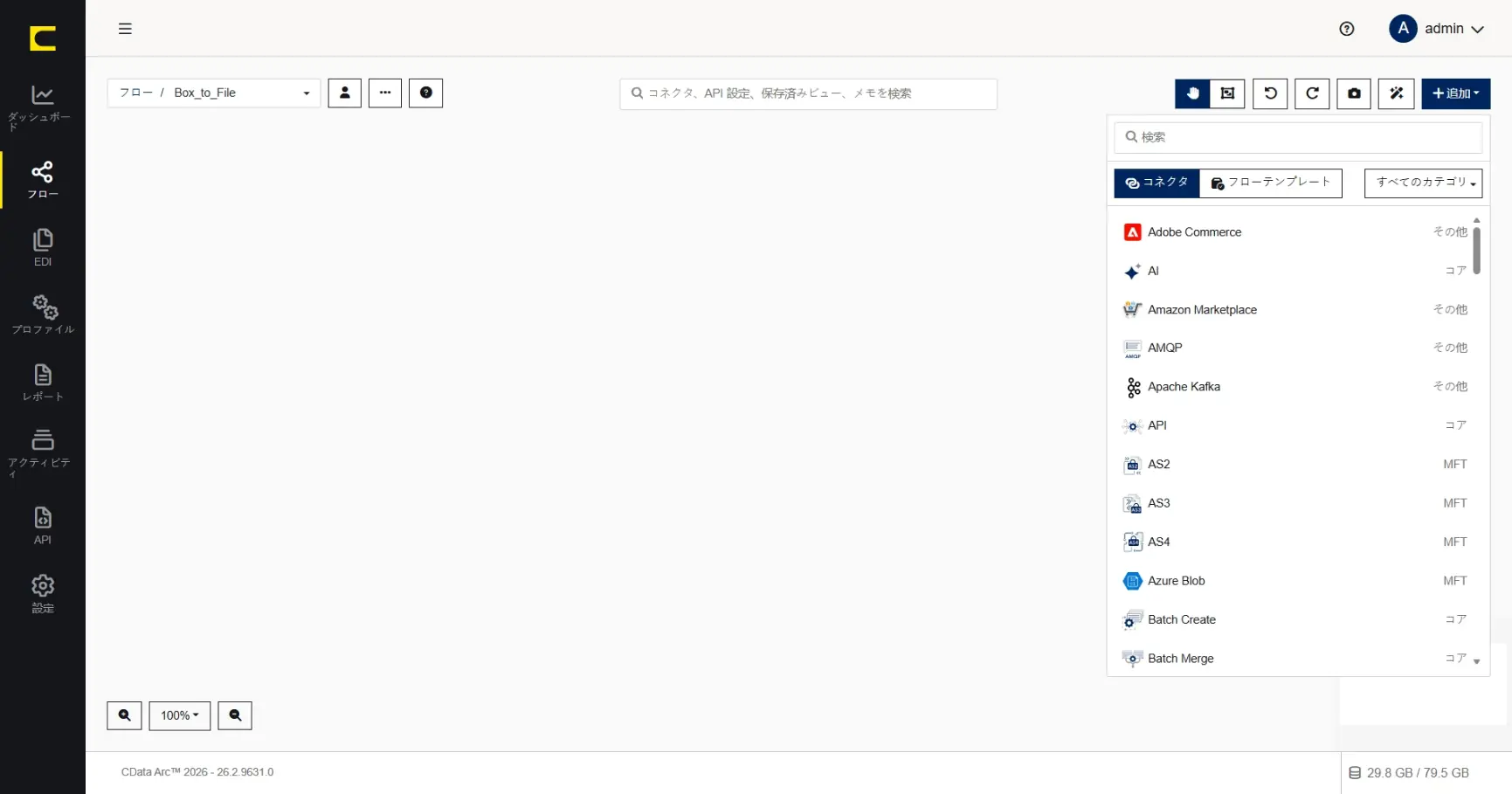The width and height of the screenshot is (1512, 794).
Task: Undo the last flow change
Action: tap(1270, 93)
